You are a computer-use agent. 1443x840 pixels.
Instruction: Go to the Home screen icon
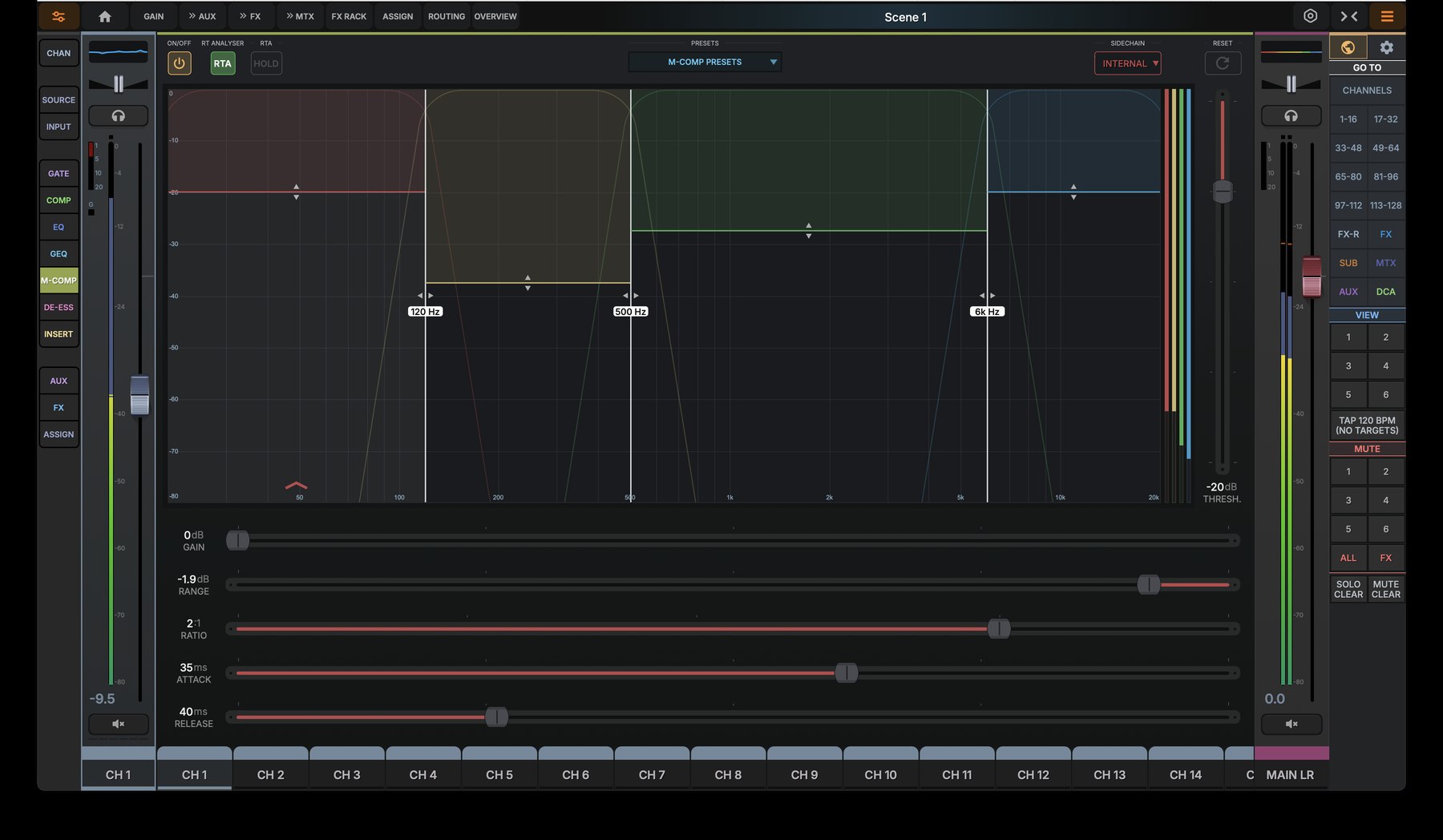tap(105, 16)
